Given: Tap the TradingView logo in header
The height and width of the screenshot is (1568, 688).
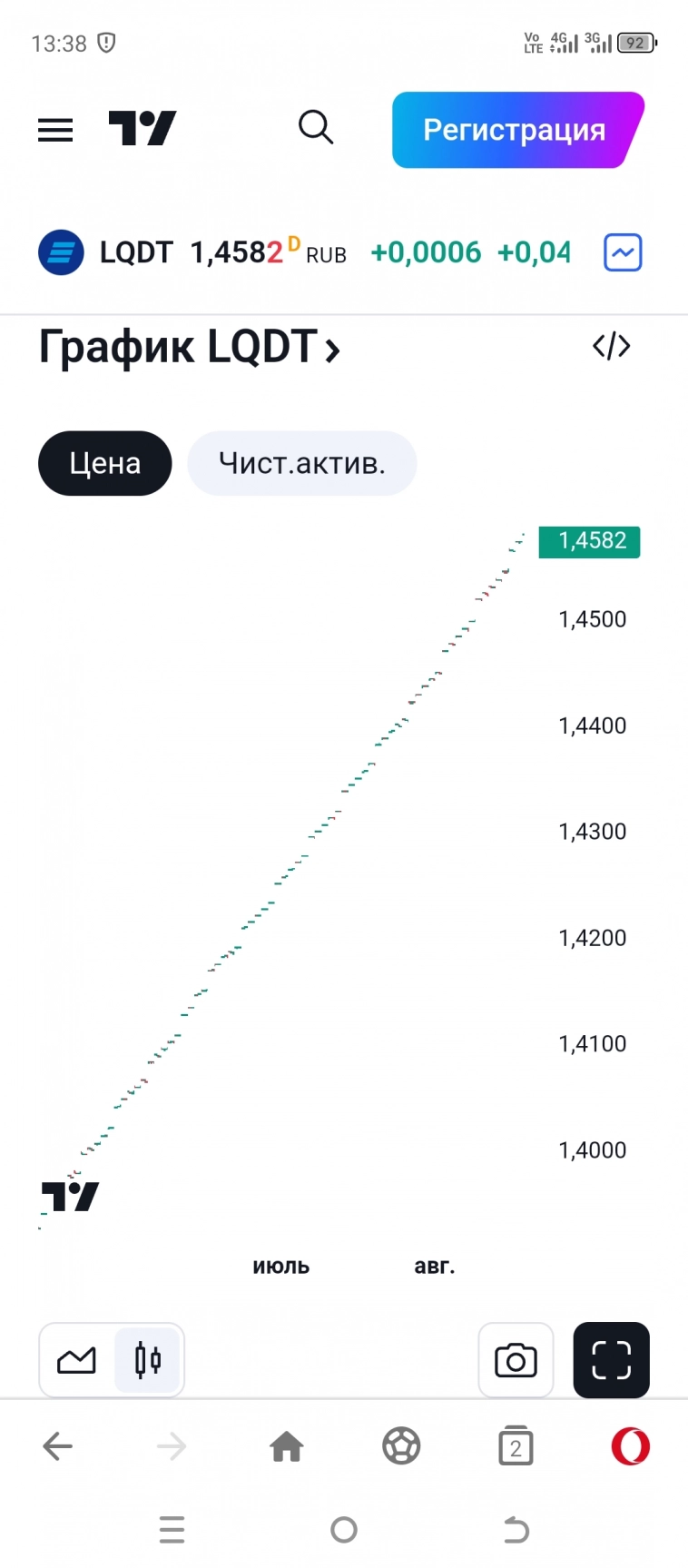Looking at the screenshot, I should (x=143, y=129).
